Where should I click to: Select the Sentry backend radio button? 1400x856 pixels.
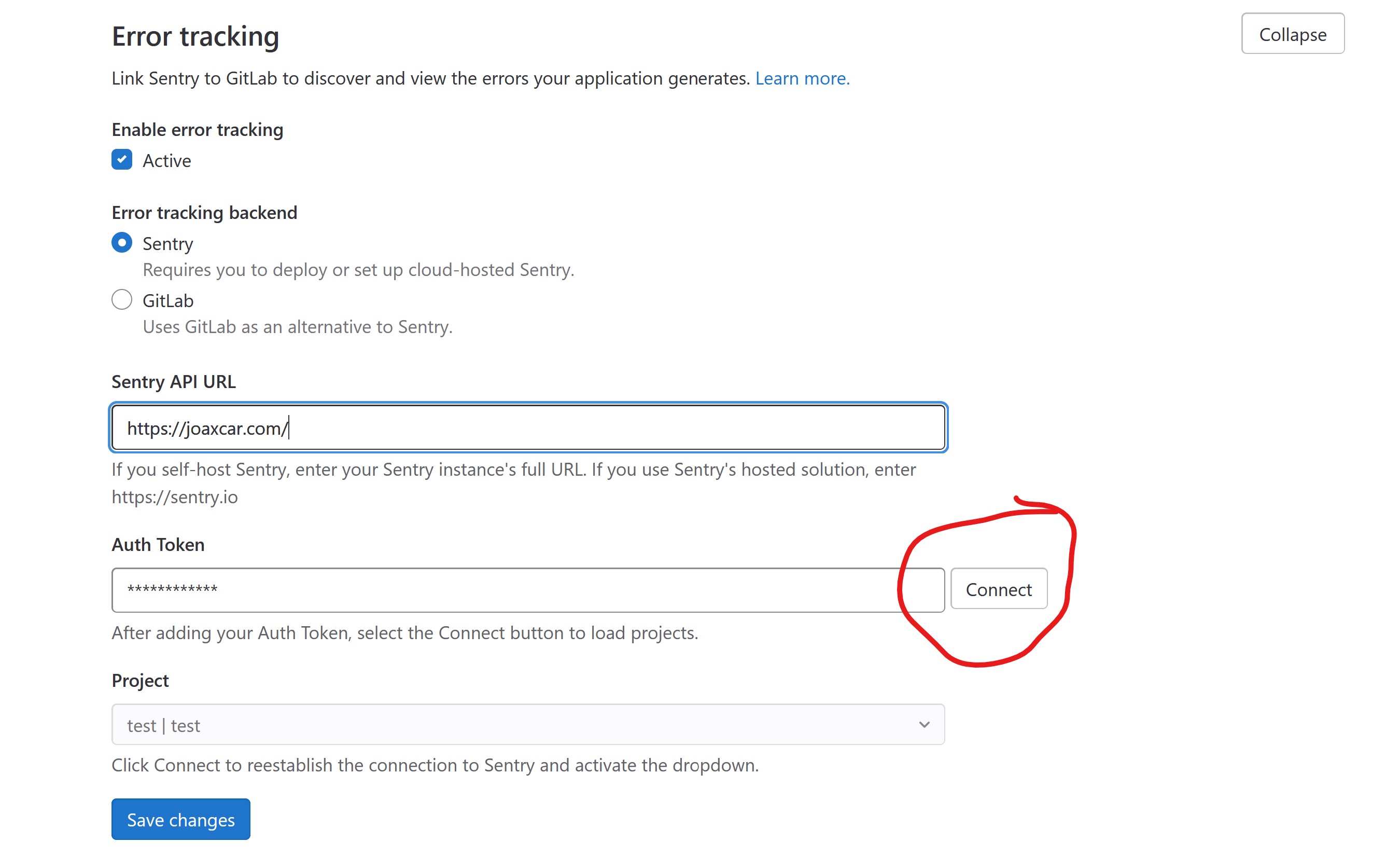click(x=121, y=243)
